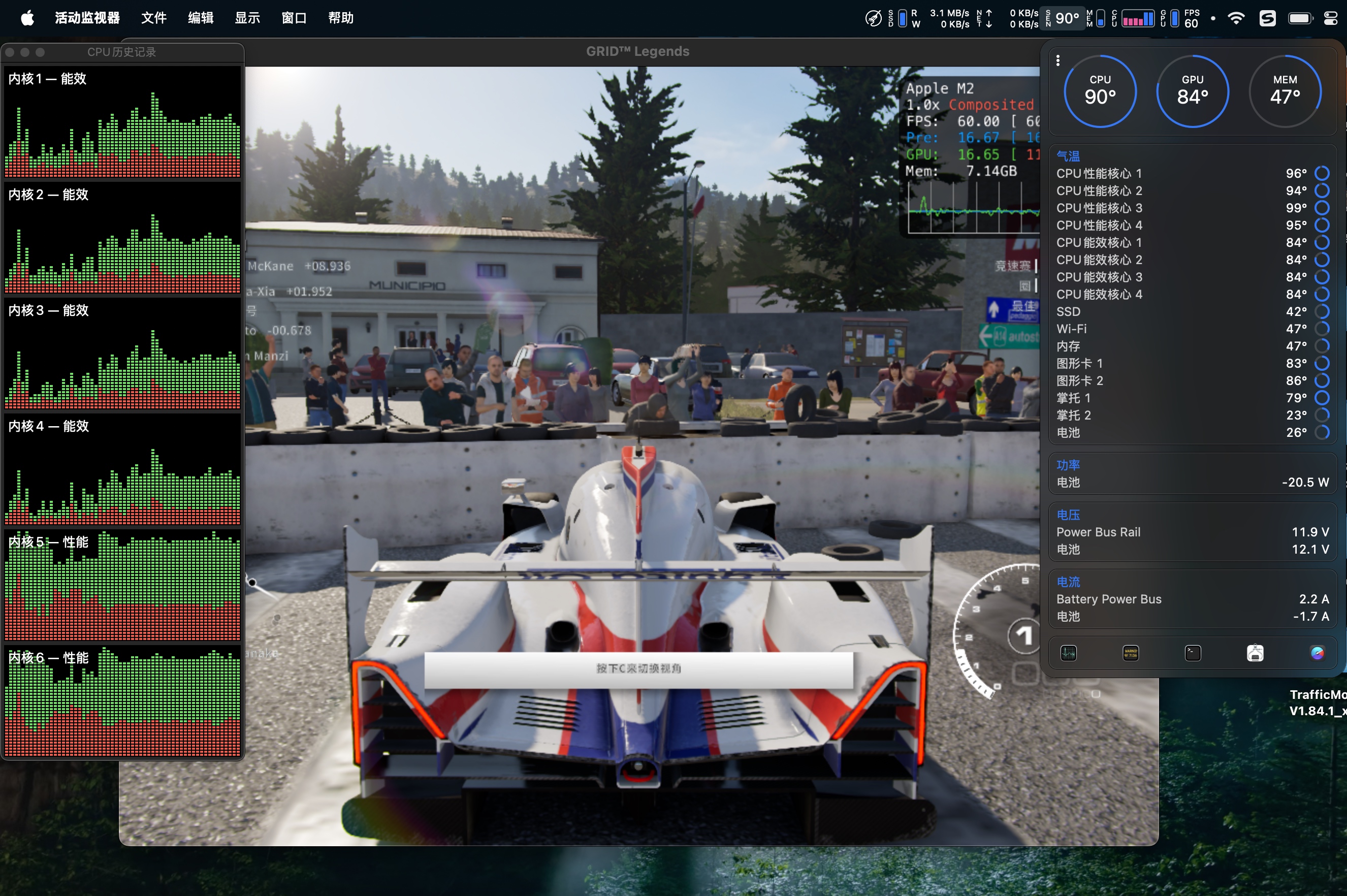Click the CPU历史记录 window title
Image resolution: width=1347 pixels, height=896 pixels.
(x=122, y=52)
